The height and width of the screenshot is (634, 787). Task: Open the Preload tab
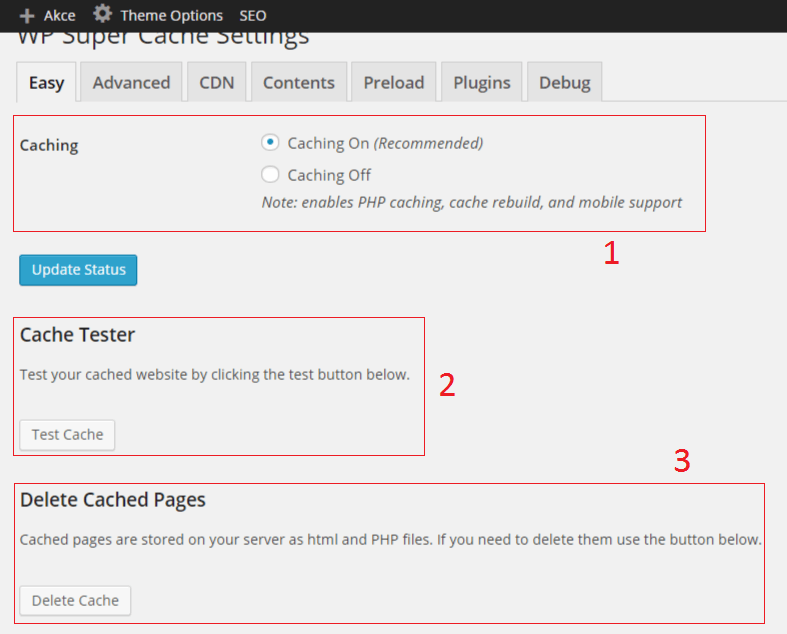(394, 82)
